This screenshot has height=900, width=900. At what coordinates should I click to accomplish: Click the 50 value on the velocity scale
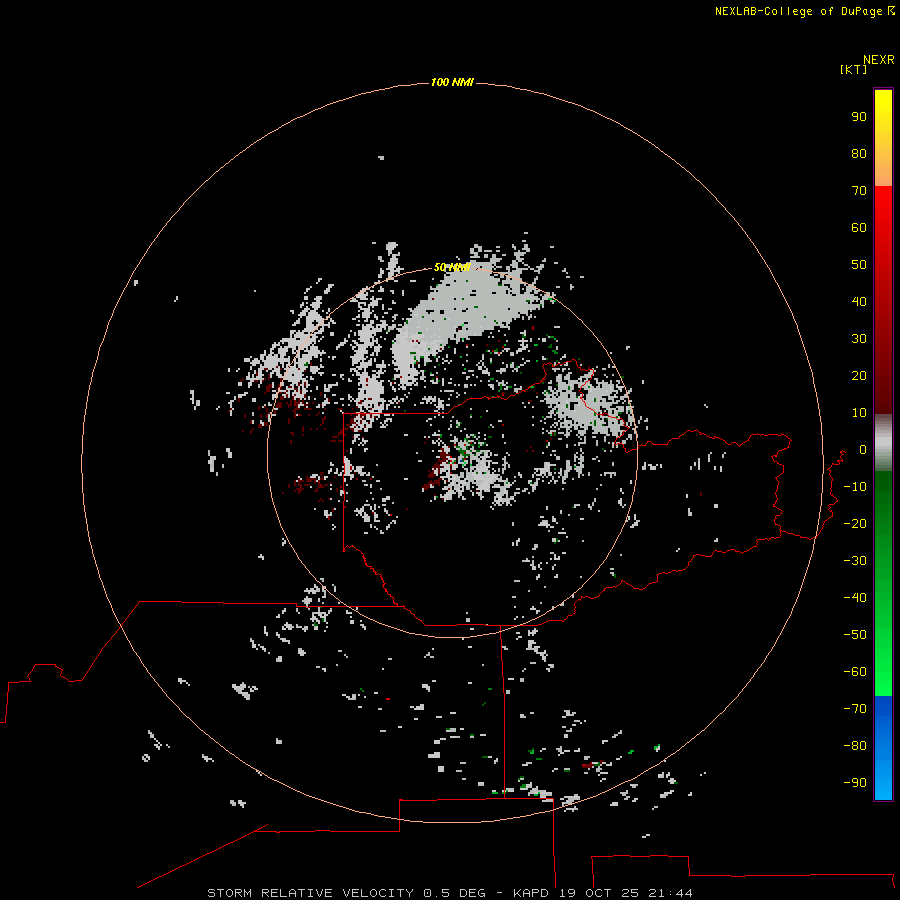(x=859, y=265)
